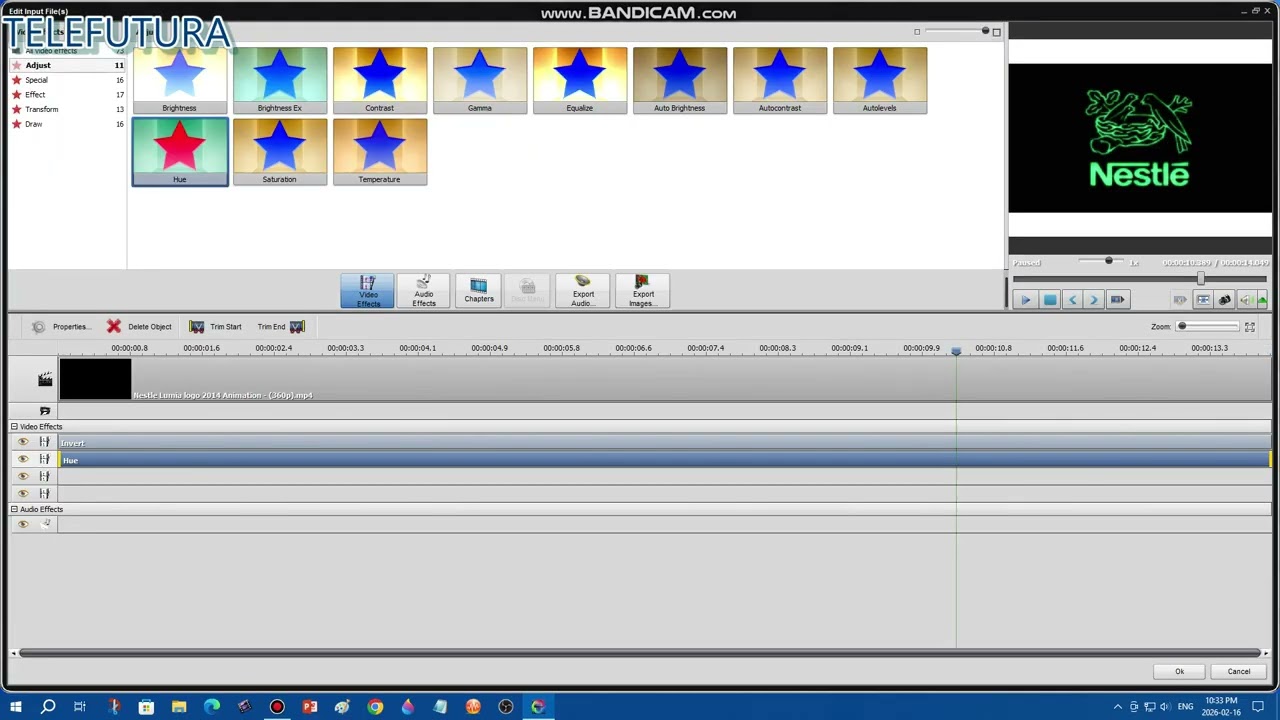This screenshot has height=720, width=1280.
Task: Open the Audio Effects tab
Action: (x=423, y=291)
